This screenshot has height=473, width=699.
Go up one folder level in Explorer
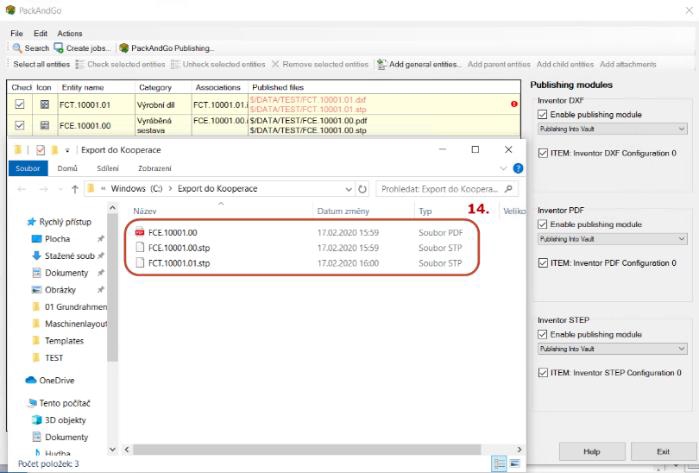[75, 188]
